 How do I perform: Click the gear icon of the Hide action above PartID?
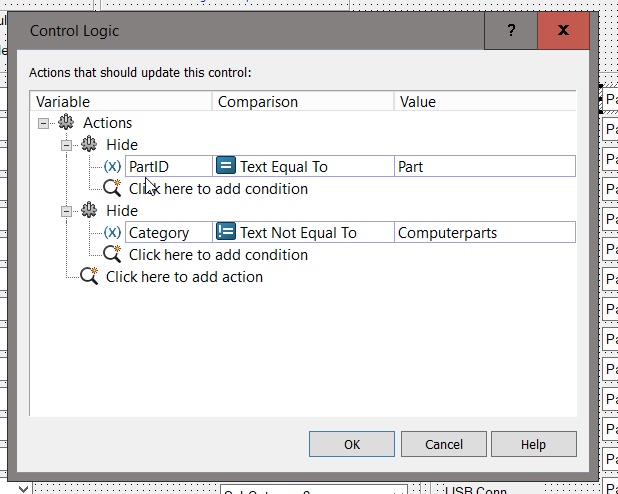pos(89,144)
